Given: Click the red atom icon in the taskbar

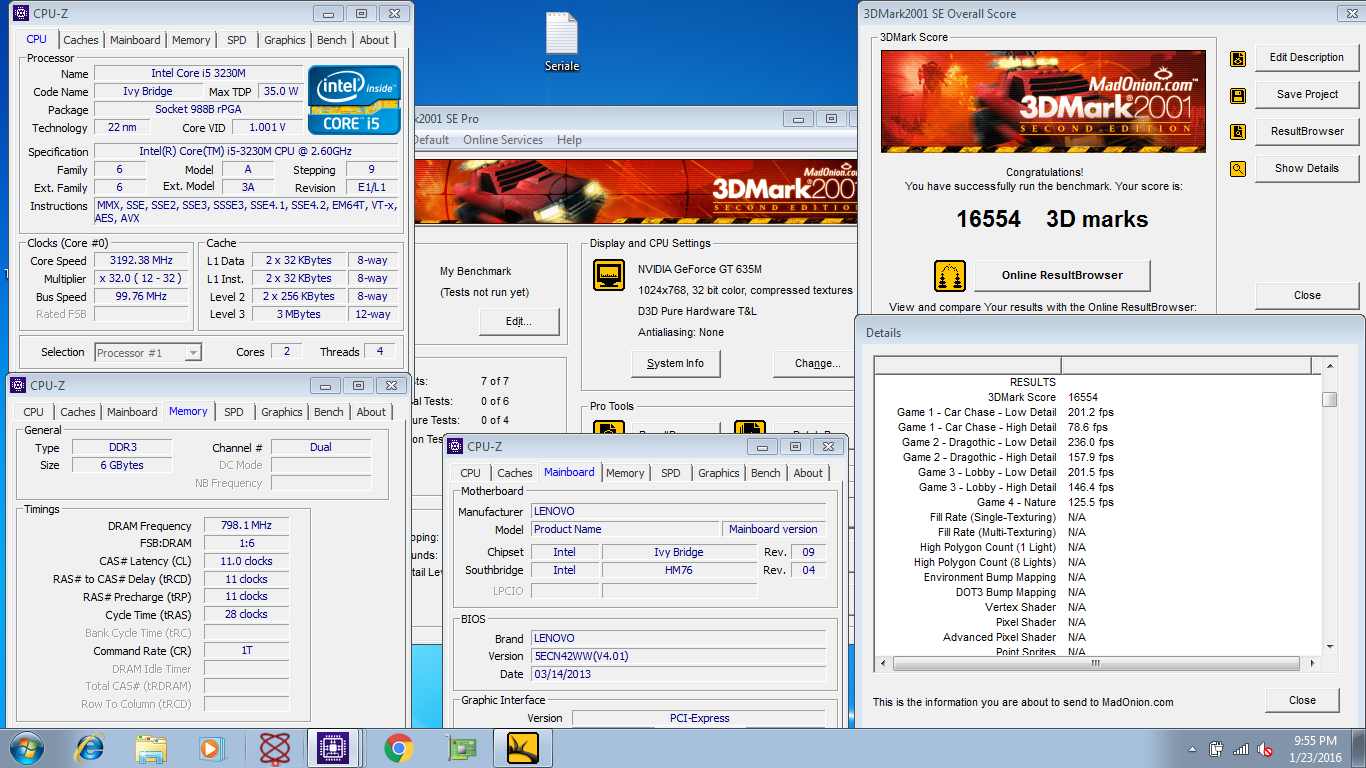Looking at the screenshot, I should [274, 748].
